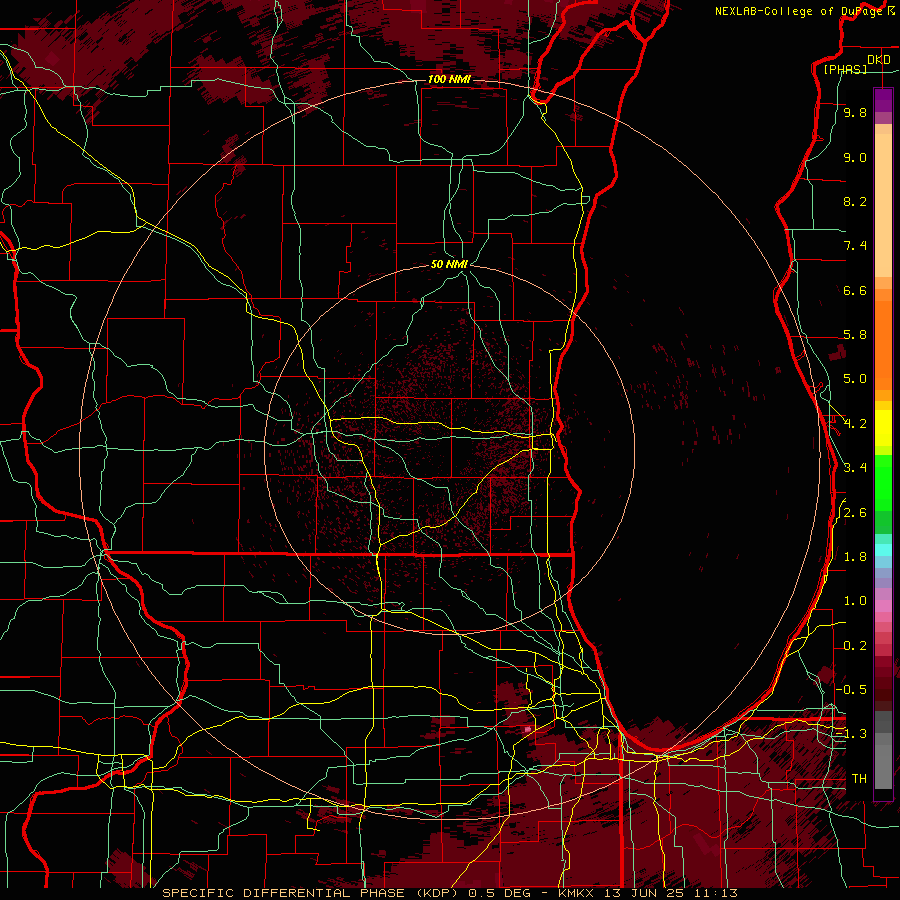The image size is (900, 900).
Task: Click the [PHAS] legend label
Action: (845, 69)
